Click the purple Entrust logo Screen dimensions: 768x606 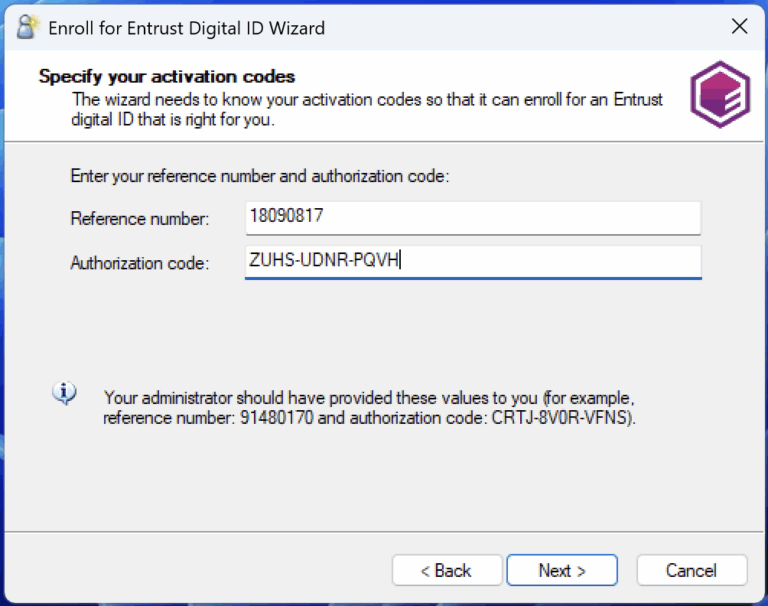click(x=719, y=94)
